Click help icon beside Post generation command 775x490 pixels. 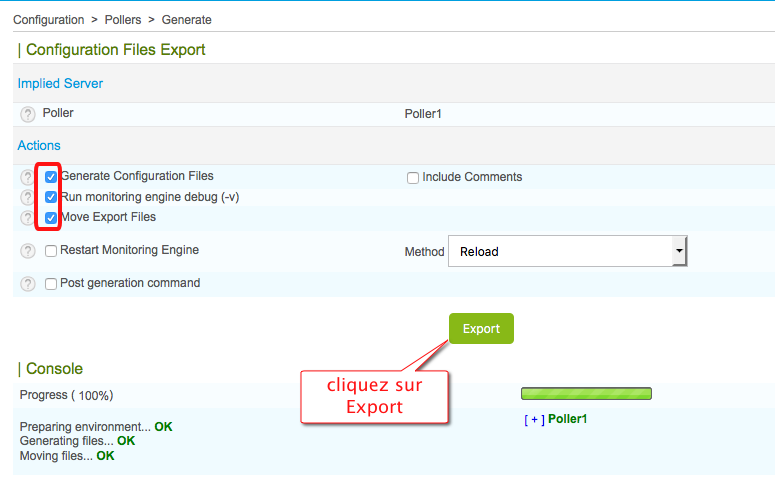coord(28,284)
